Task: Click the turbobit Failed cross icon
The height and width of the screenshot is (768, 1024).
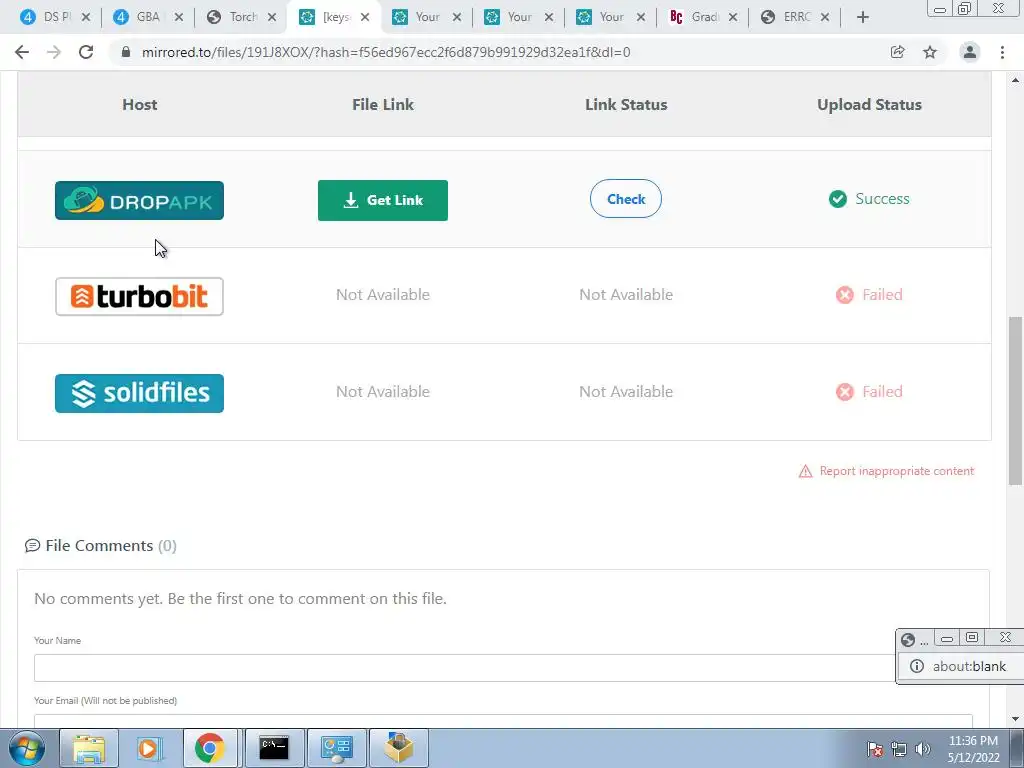Action: point(844,295)
